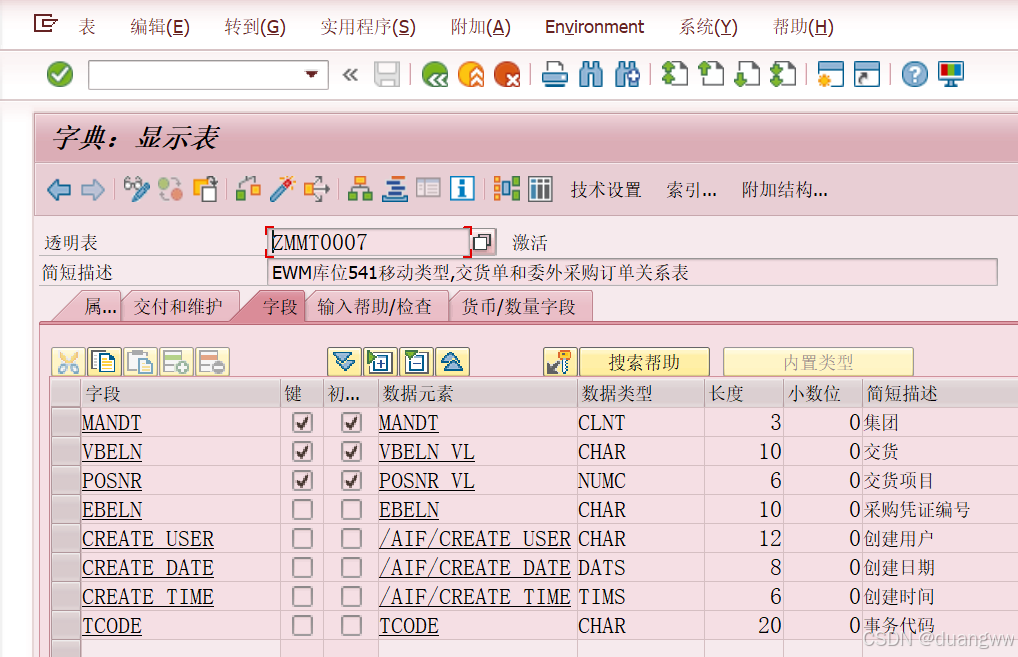Toggle initial value checkbox for TCODE row
The width and height of the screenshot is (1018, 657).
(351, 625)
